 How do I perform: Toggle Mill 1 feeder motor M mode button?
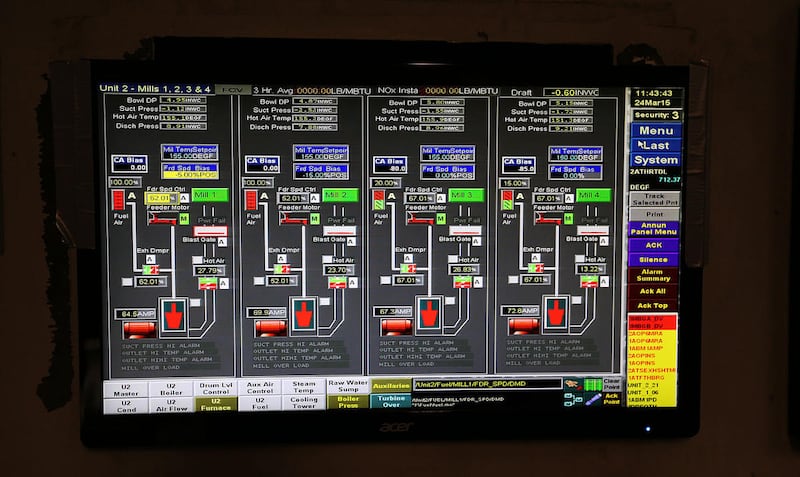pyautogui.click(x=183, y=218)
